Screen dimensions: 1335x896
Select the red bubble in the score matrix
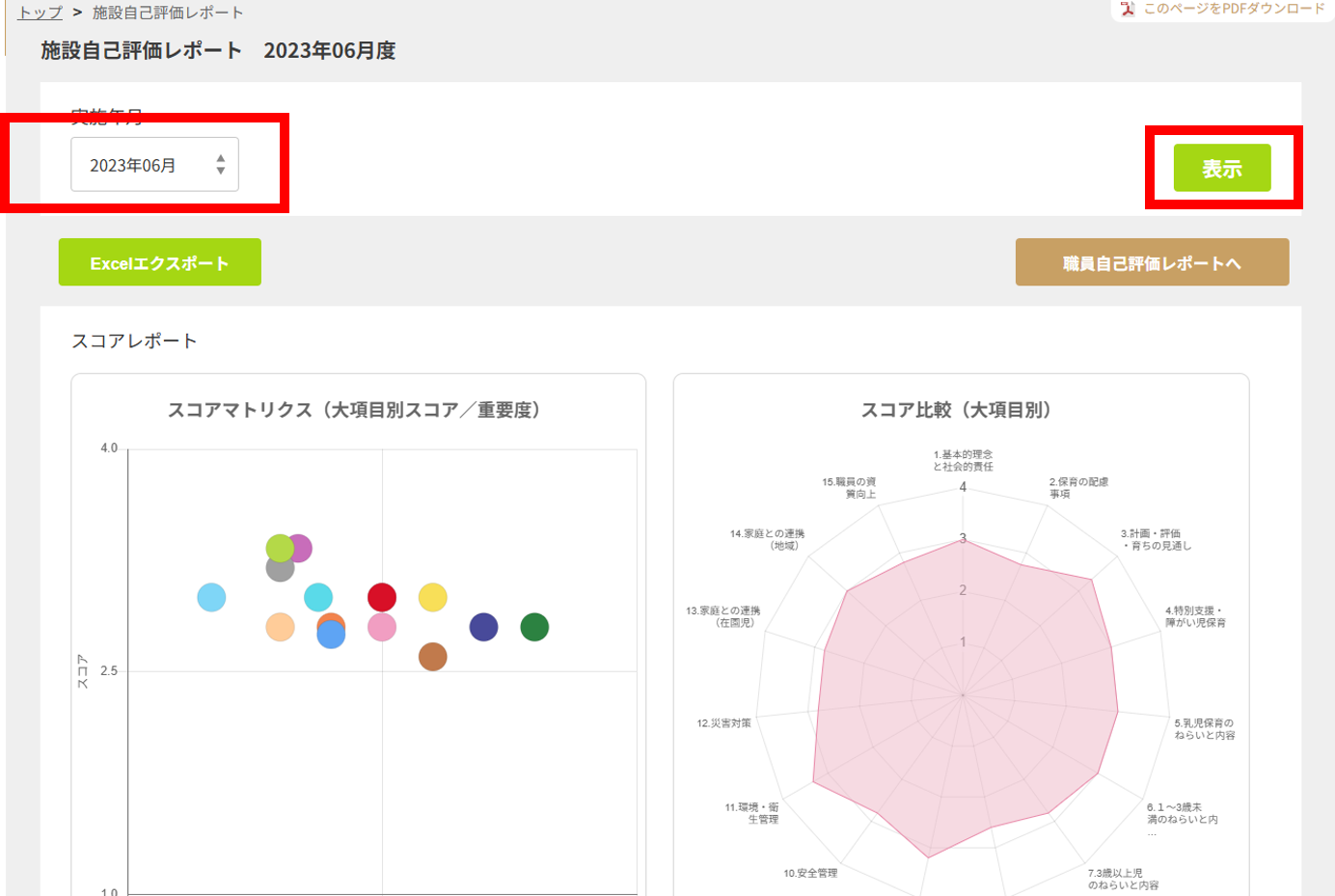(x=381, y=598)
